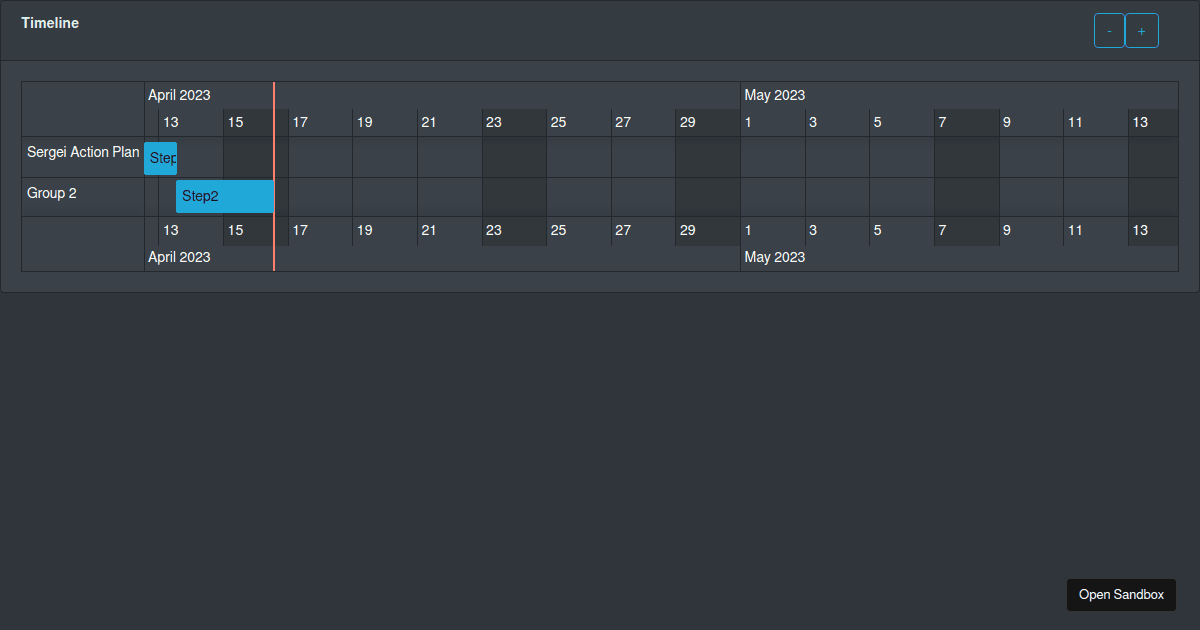Click the Sergei Action Plan row label
Image resolution: width=1200 pixels, height=630 pixels.
[83, 152]
